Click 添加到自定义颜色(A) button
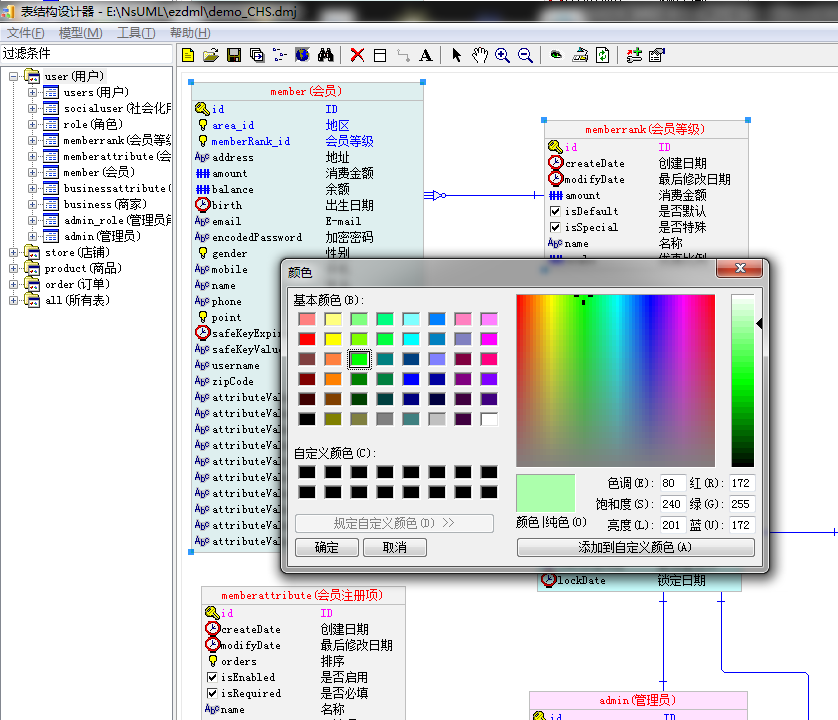The width and height of the screenshot is (838, 720). (635, 547)
